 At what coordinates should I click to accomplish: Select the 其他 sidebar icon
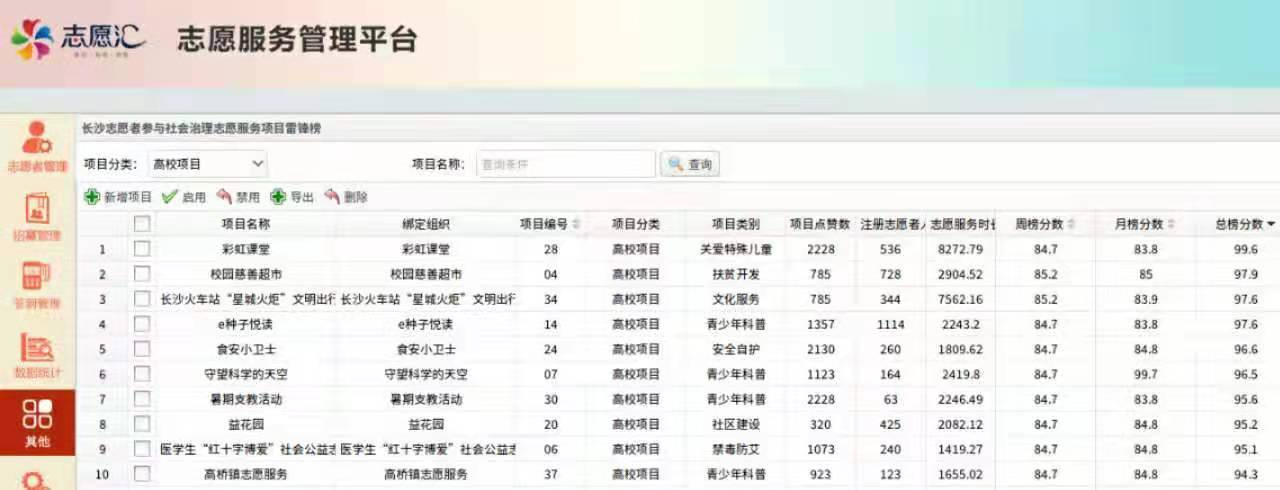[37, 420]
